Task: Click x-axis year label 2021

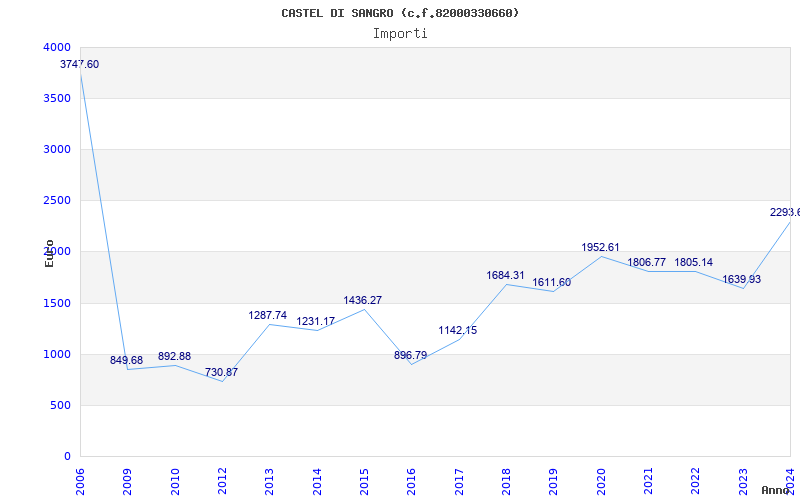Action: (648, 482)
